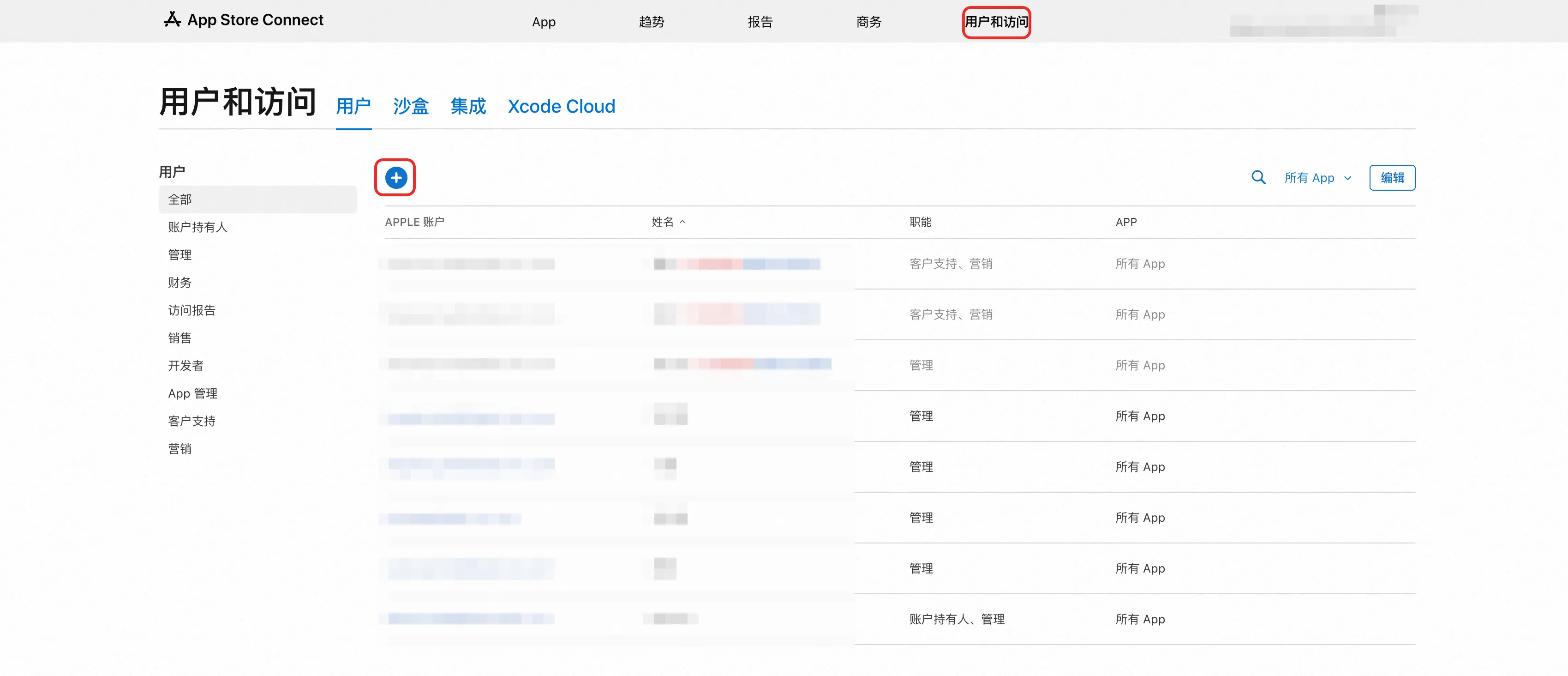Filter users by 账户持有人

click(x=198, y=227)
